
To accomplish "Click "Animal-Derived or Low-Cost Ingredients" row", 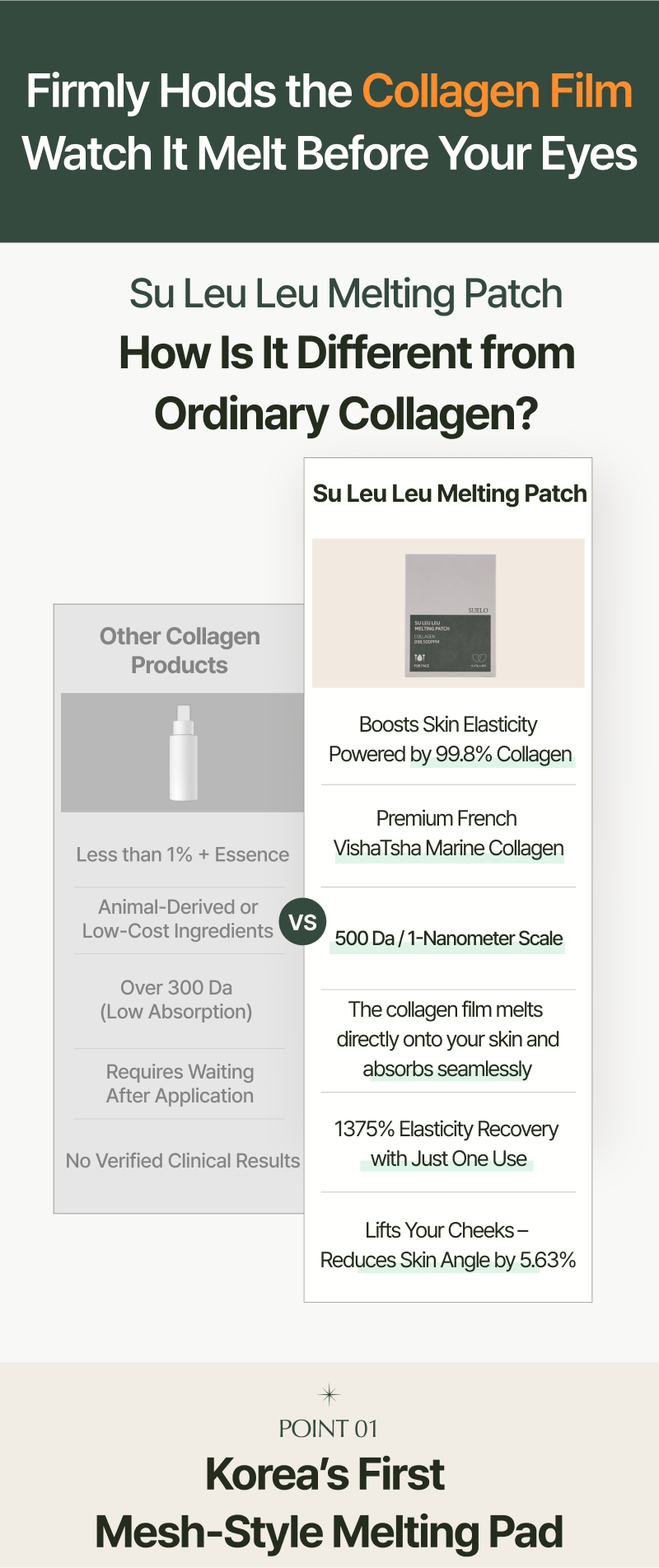I will 178,919.
